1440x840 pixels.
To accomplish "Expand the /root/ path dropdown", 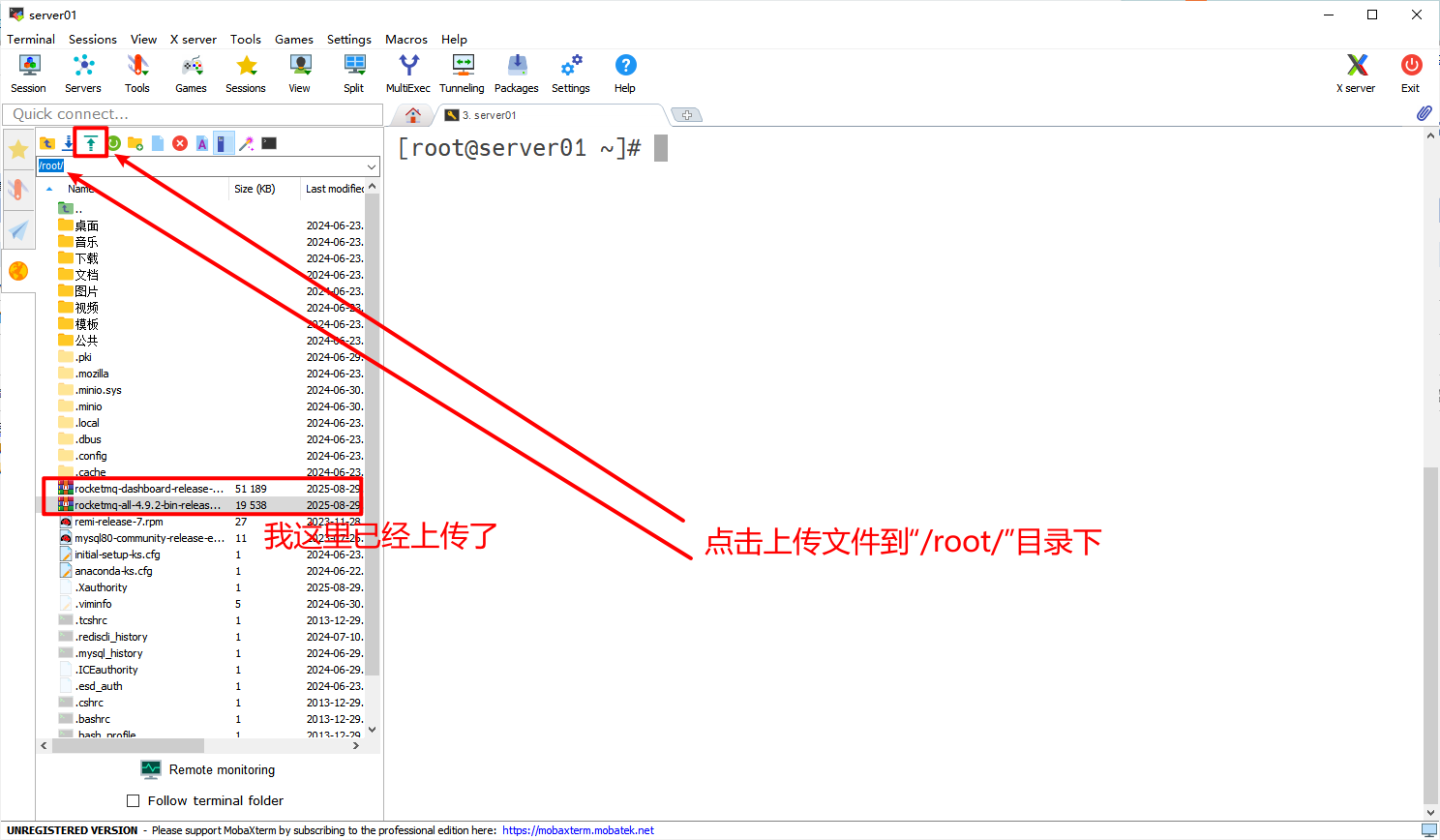I will pyautogui.click(x=371, y=166).
